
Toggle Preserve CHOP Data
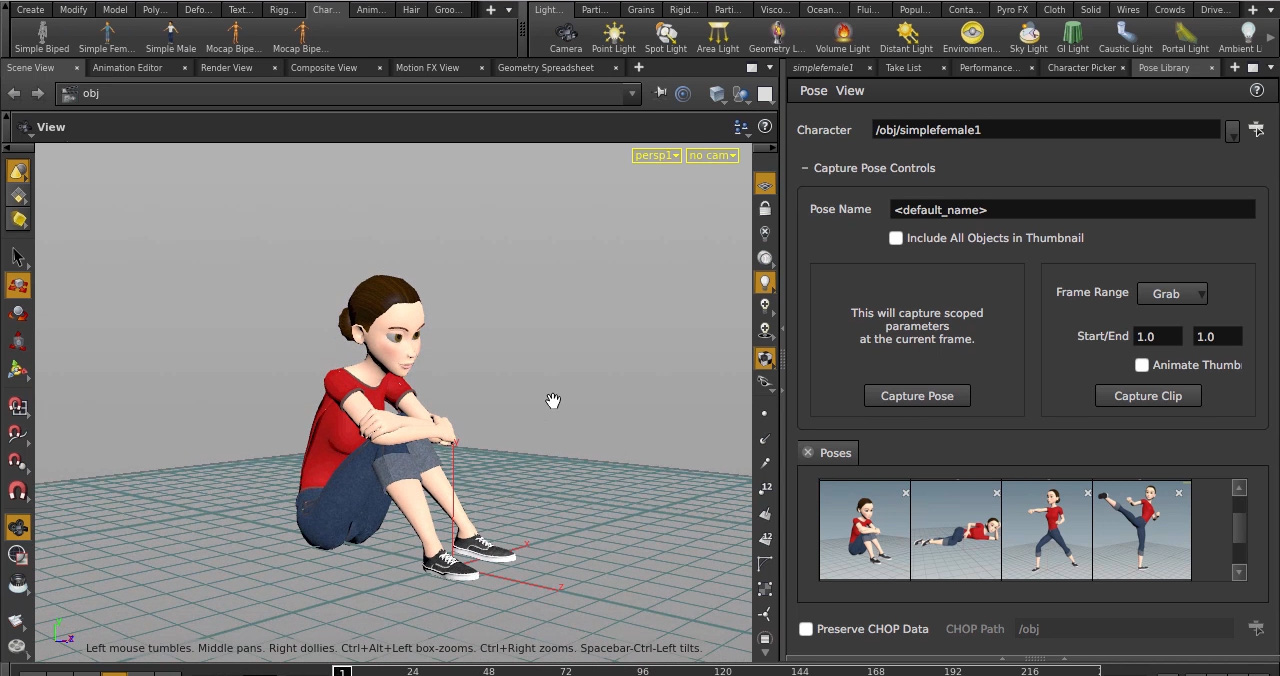[x=806, y=629]
